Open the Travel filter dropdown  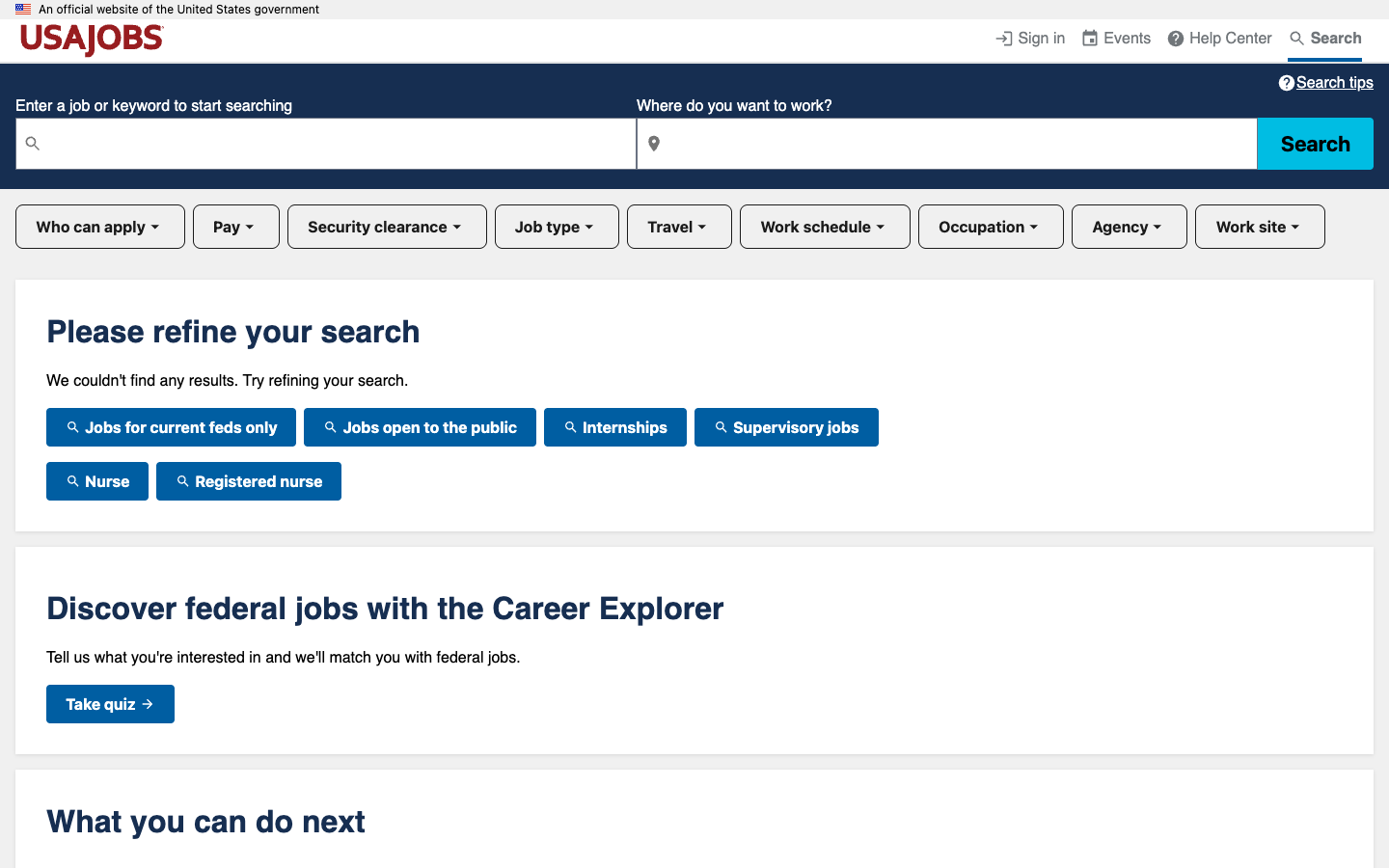coord(679,227)
